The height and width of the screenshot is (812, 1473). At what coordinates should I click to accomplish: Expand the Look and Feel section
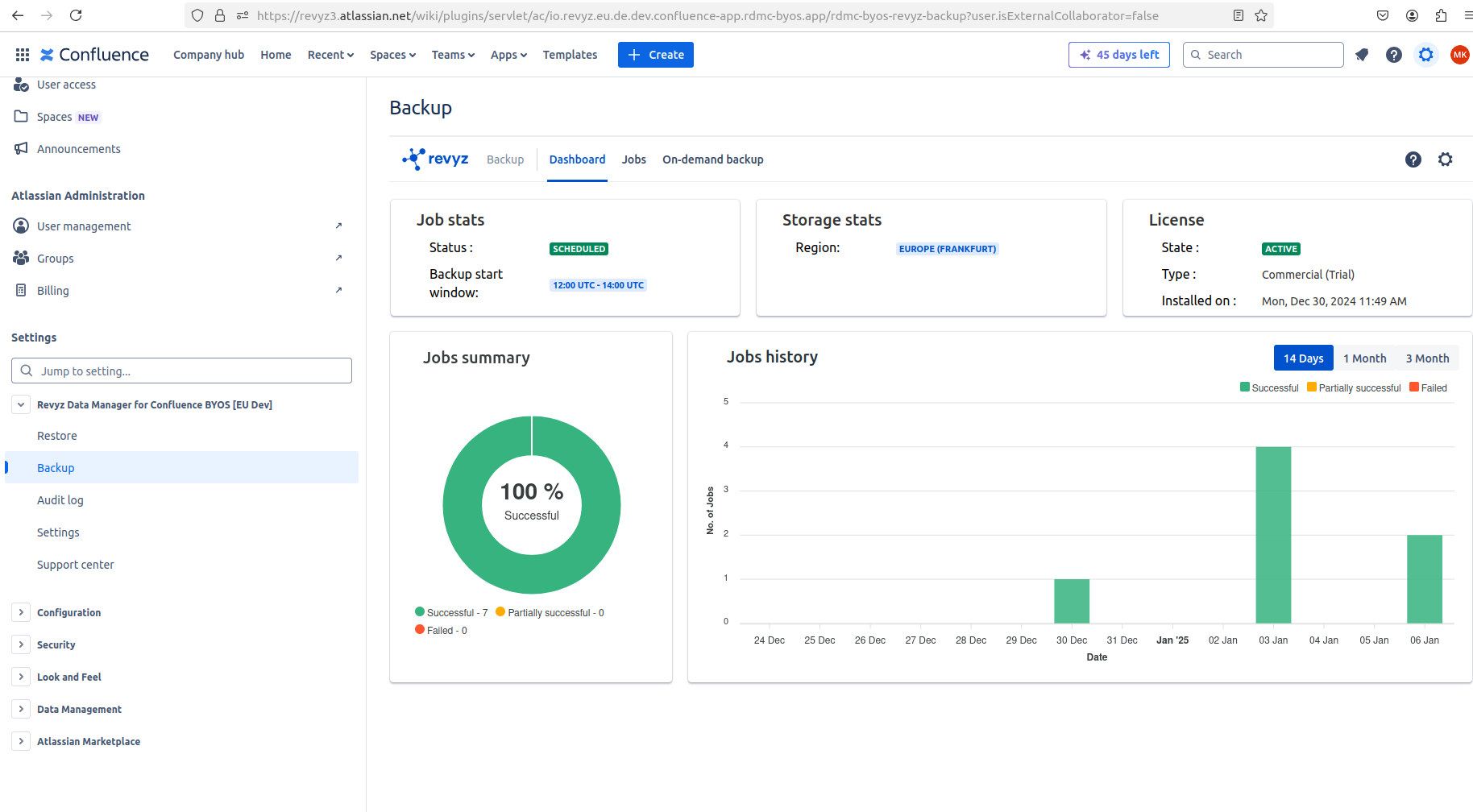click(x=21, y=677)
